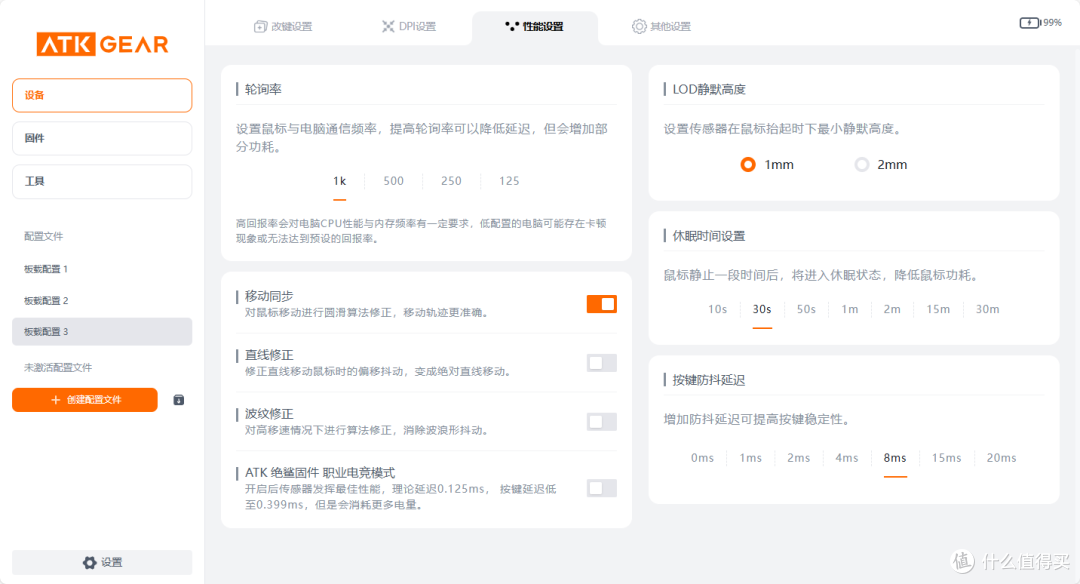Viewport: 1080px width, 584px height.
Task: Open the 其他设置 tab
Action: pos(661,26)
